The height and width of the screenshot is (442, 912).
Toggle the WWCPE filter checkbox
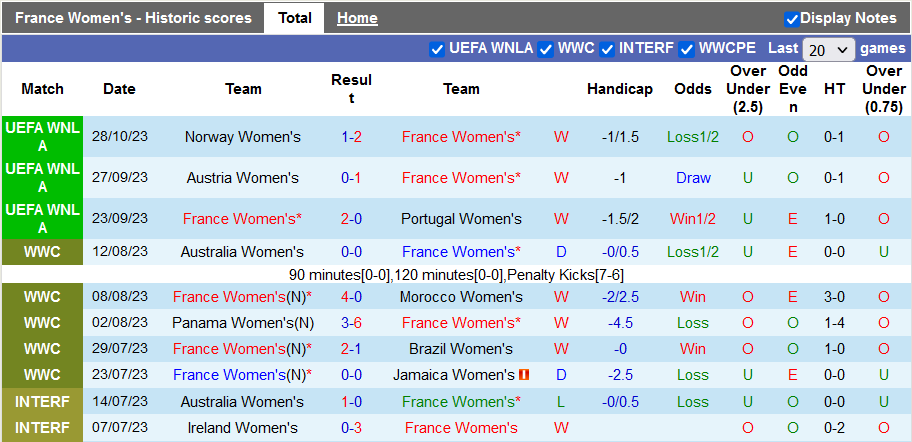687,48
